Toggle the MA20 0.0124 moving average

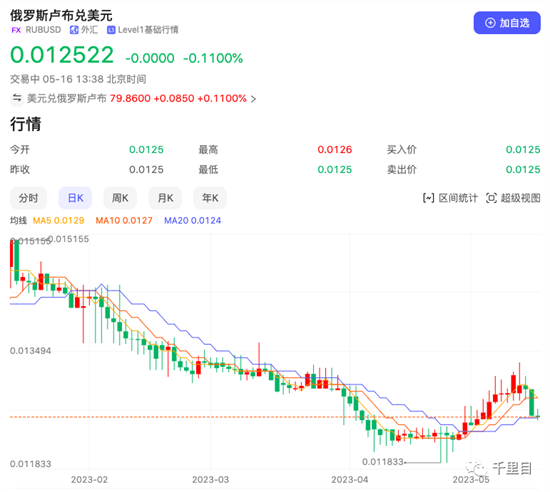(193, 221)
